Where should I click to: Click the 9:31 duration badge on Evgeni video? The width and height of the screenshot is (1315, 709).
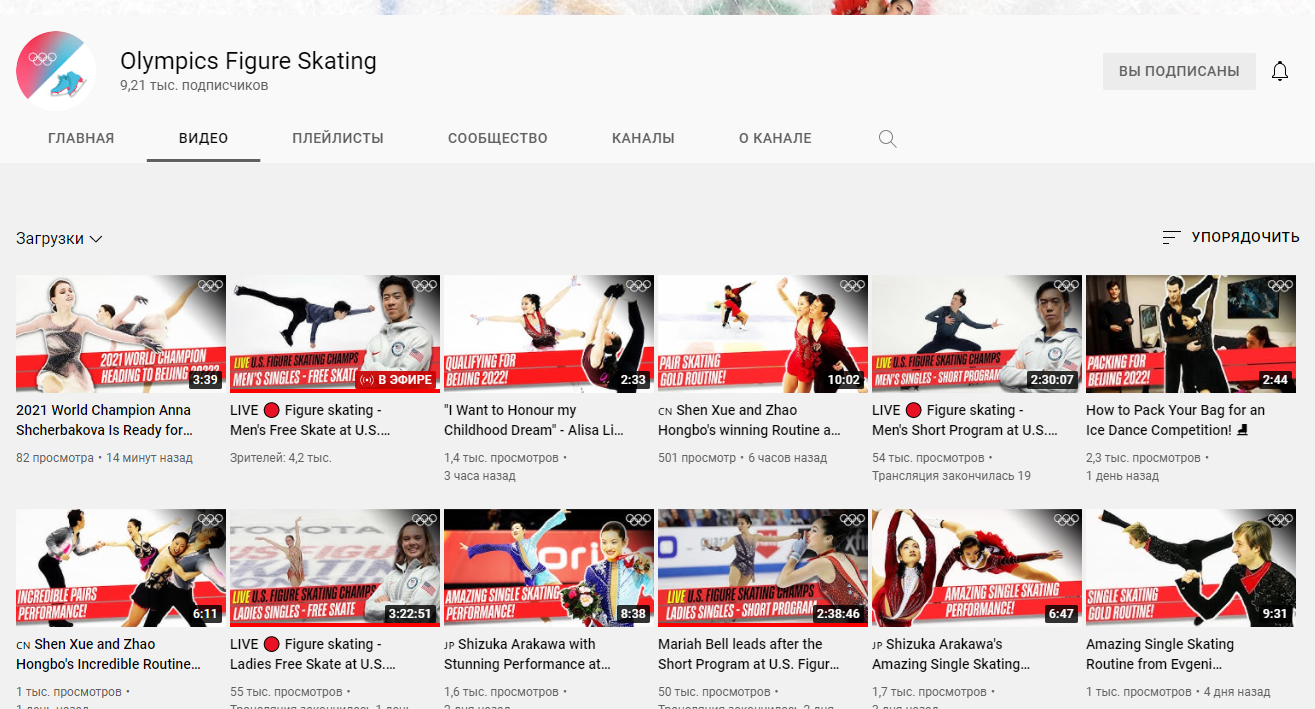(1274, 614)
